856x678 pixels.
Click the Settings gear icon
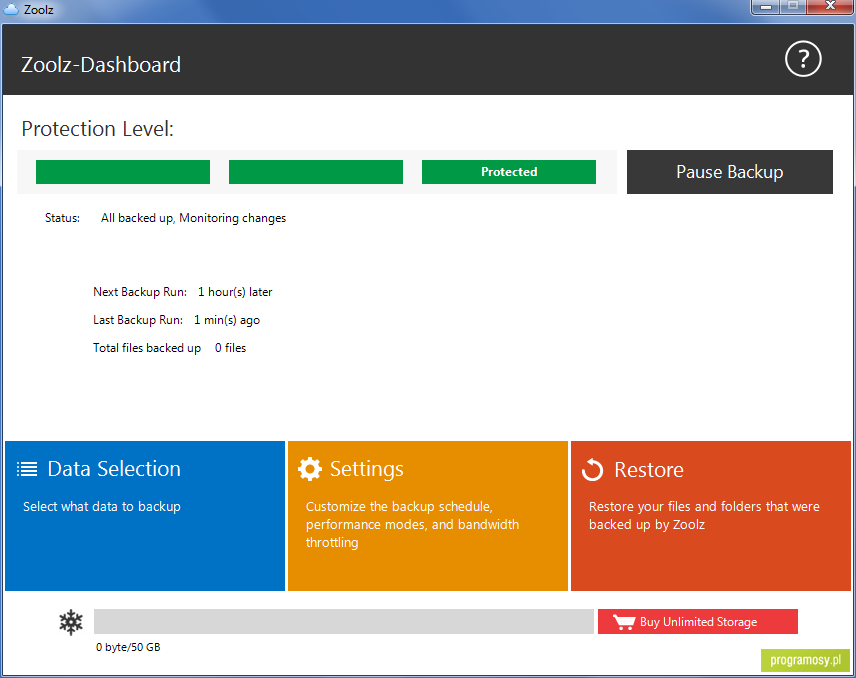pos(310,469)
